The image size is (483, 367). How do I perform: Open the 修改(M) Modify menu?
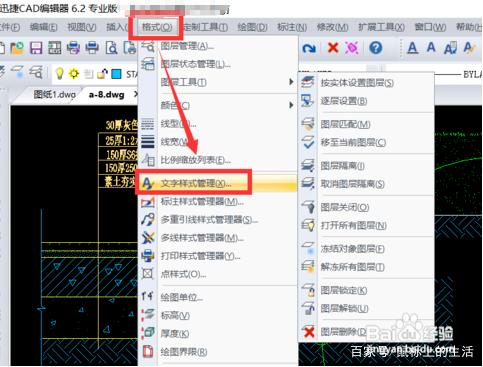(x=332, y=27)
